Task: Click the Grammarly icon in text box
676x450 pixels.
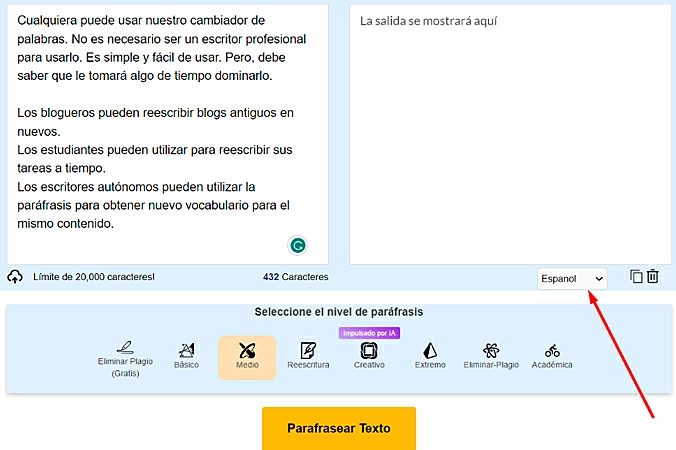Action: [x=297, y=245]
